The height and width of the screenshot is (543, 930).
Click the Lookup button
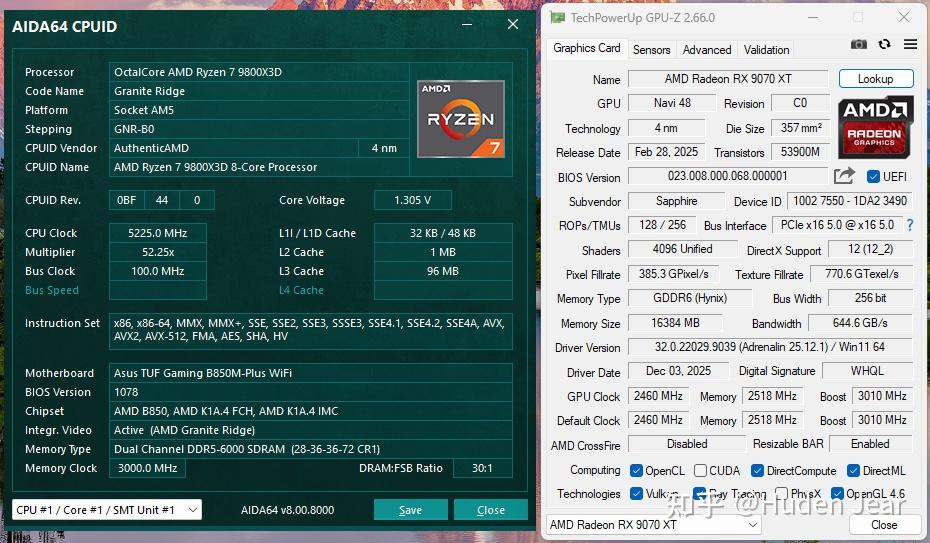pos(875,79)
